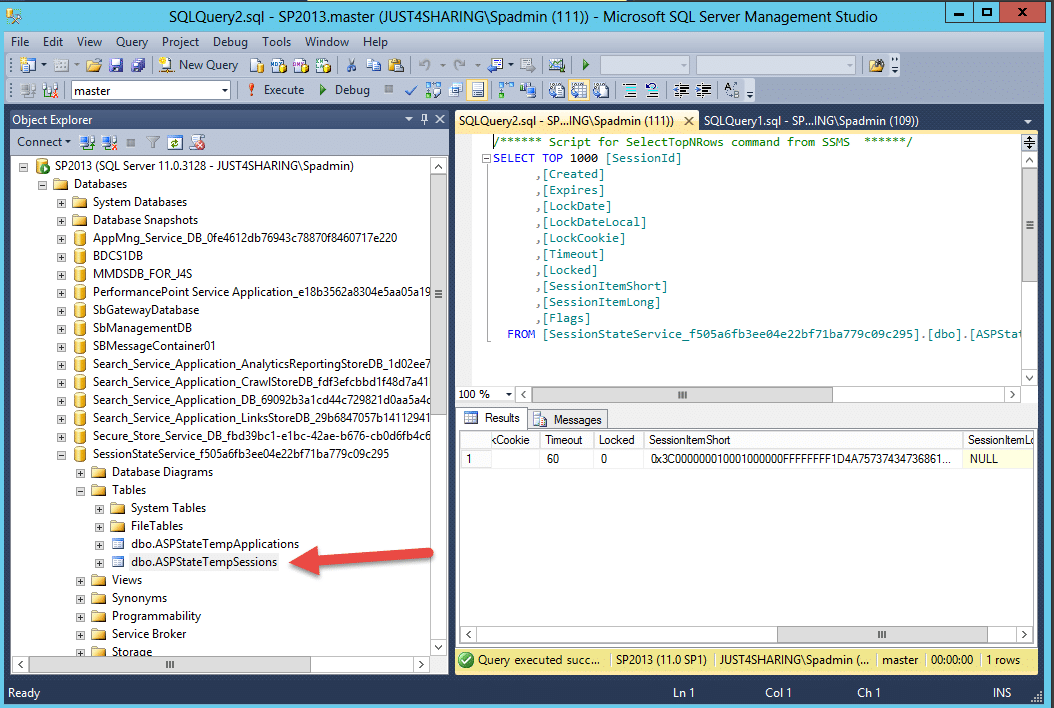Toggle IntelliSense Enabled button
This screenshot has width=1054, height=708.
478,90
